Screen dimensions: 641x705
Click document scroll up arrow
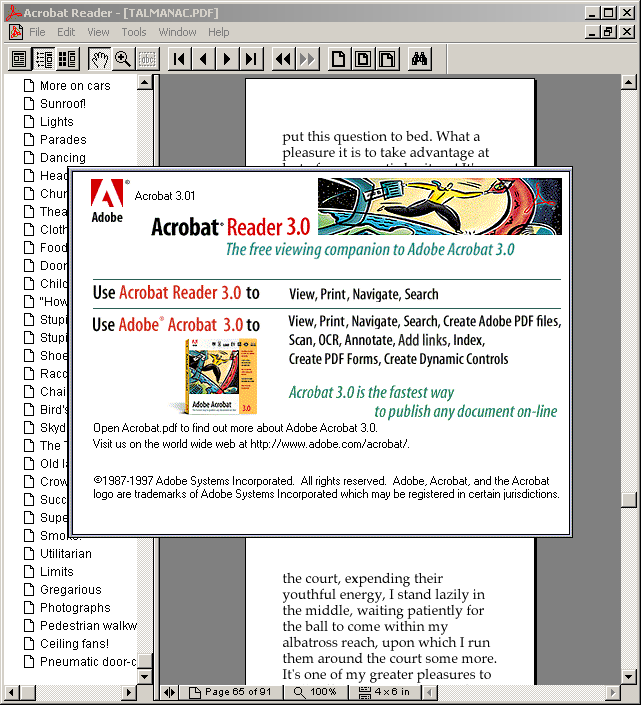point(628,82)
